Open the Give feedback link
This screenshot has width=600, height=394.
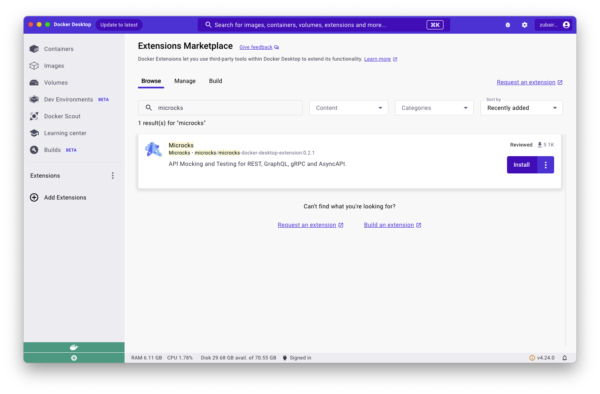pyautogui.click(x=256, y=47)
